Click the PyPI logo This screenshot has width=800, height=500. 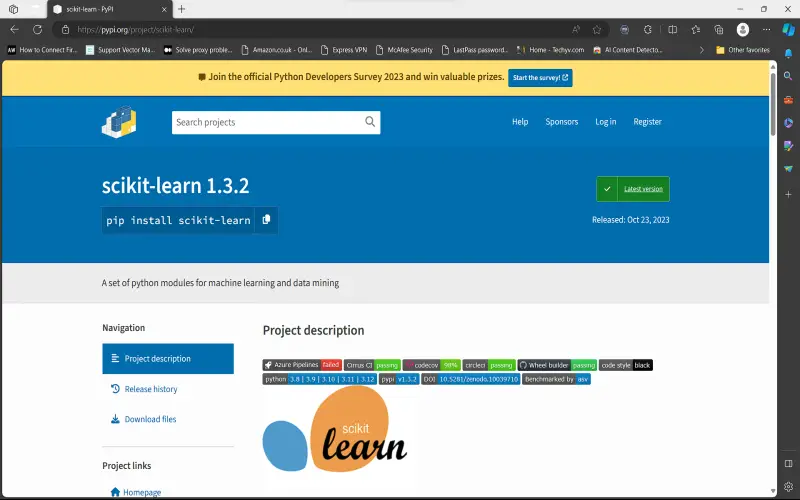pyautogui.click(x=119, y=122)
